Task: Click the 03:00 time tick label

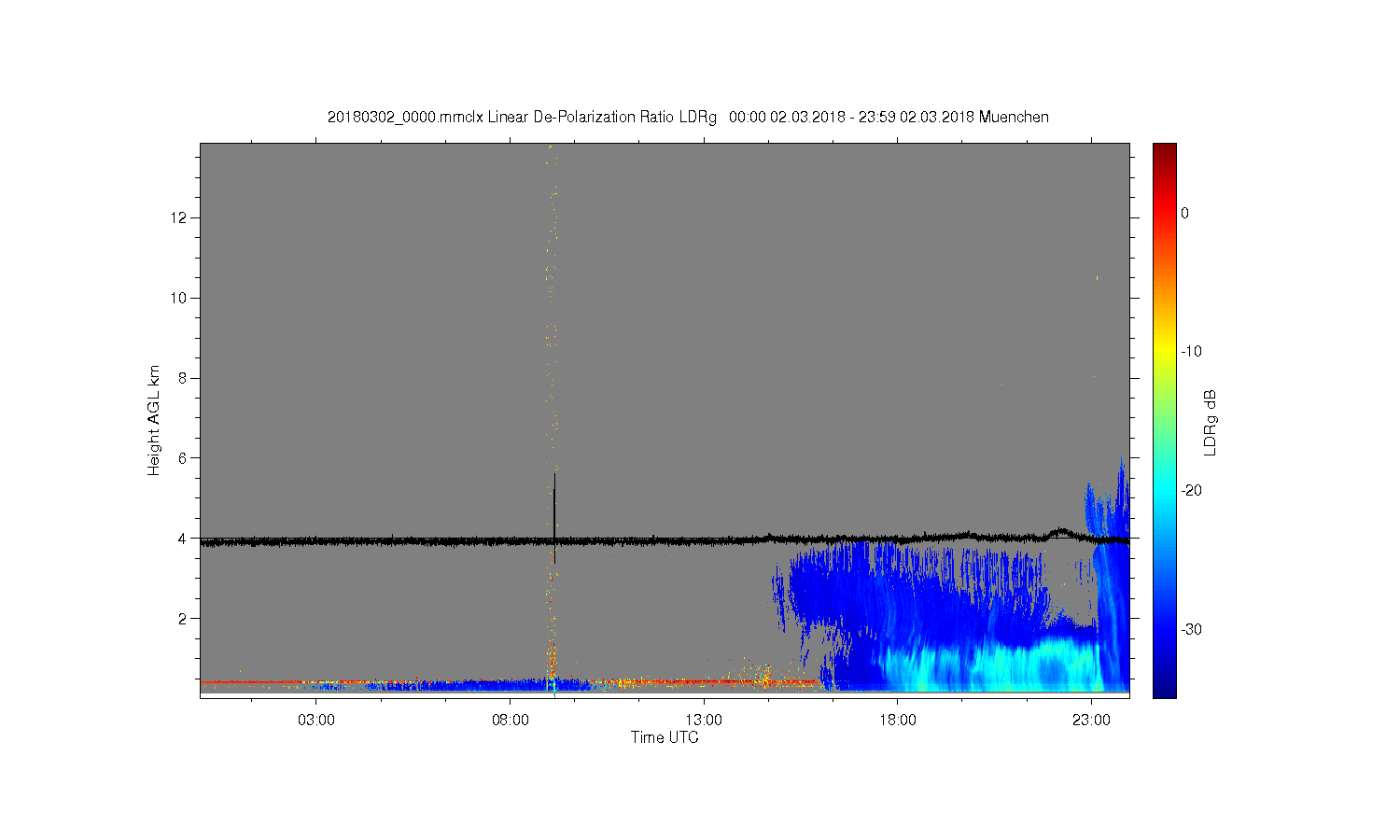Action: (316, 721)
